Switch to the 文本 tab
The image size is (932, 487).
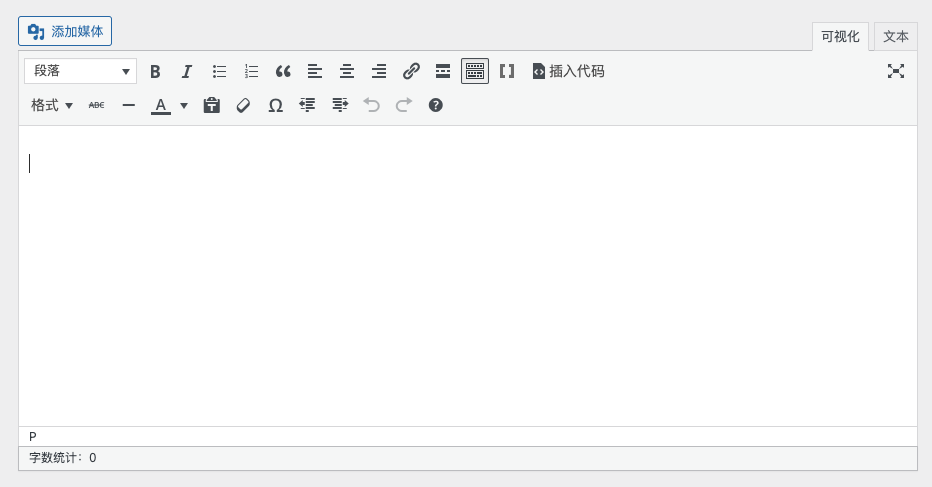(895, 36)
